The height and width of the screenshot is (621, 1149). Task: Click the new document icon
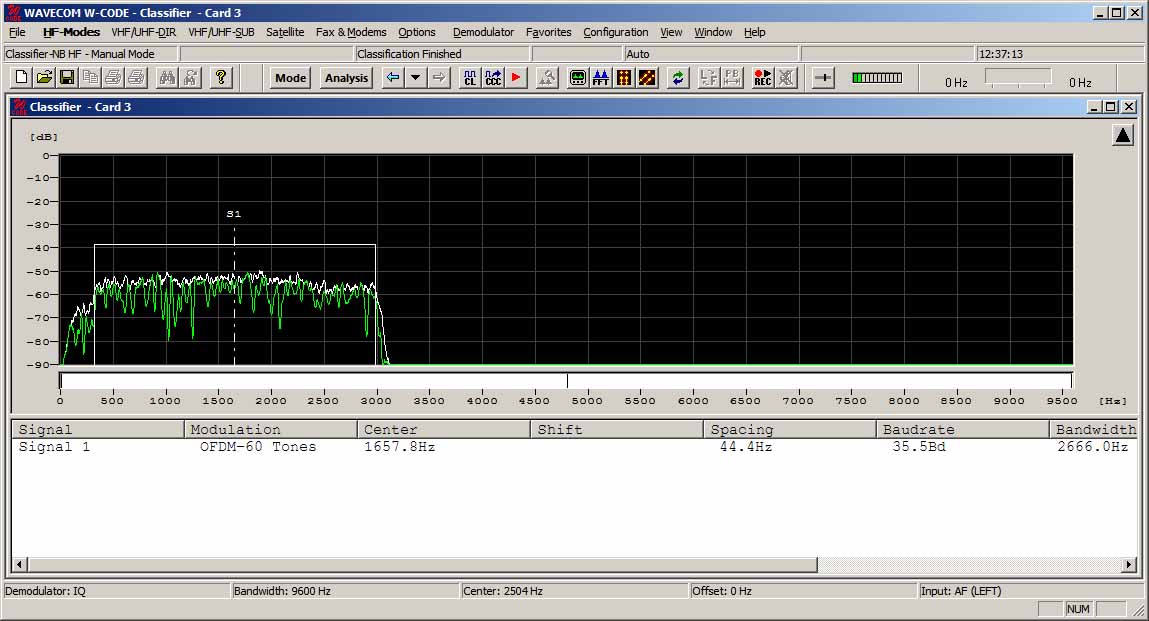coord(21,78)
